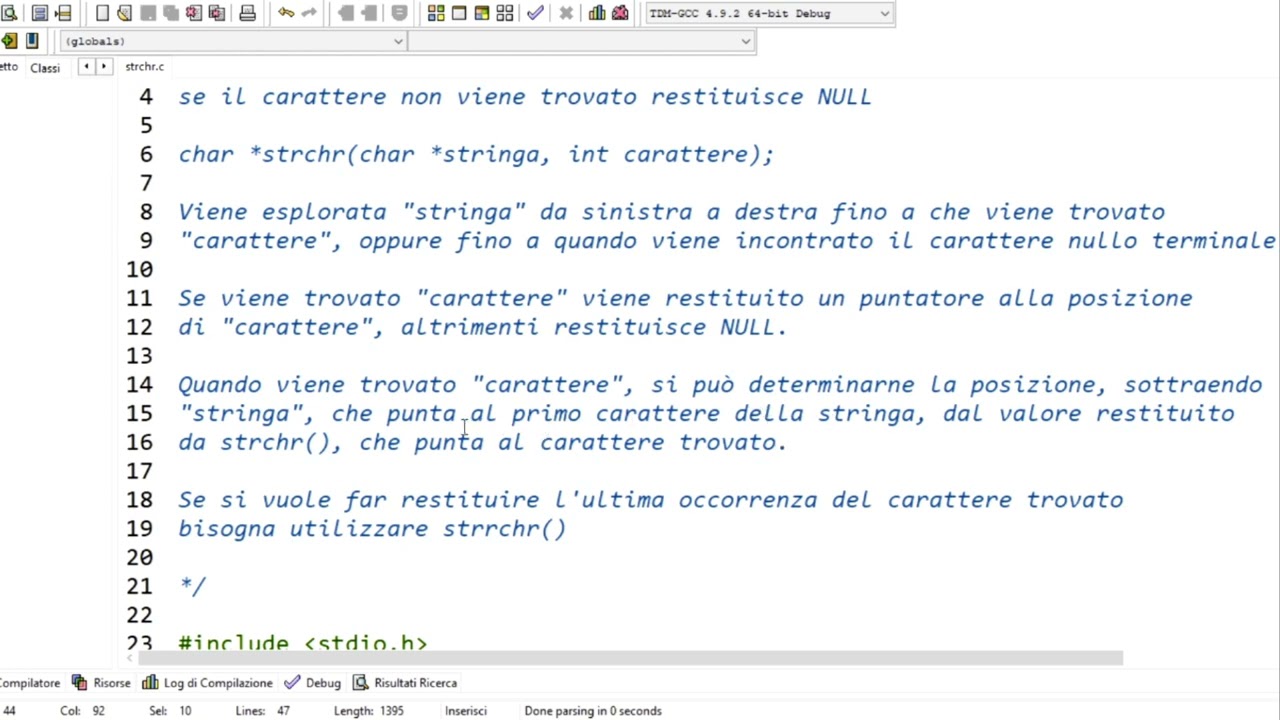Close the current file via toolbar icon
The height and width of the screenshot is (720, 1280).
coord(193,13)
